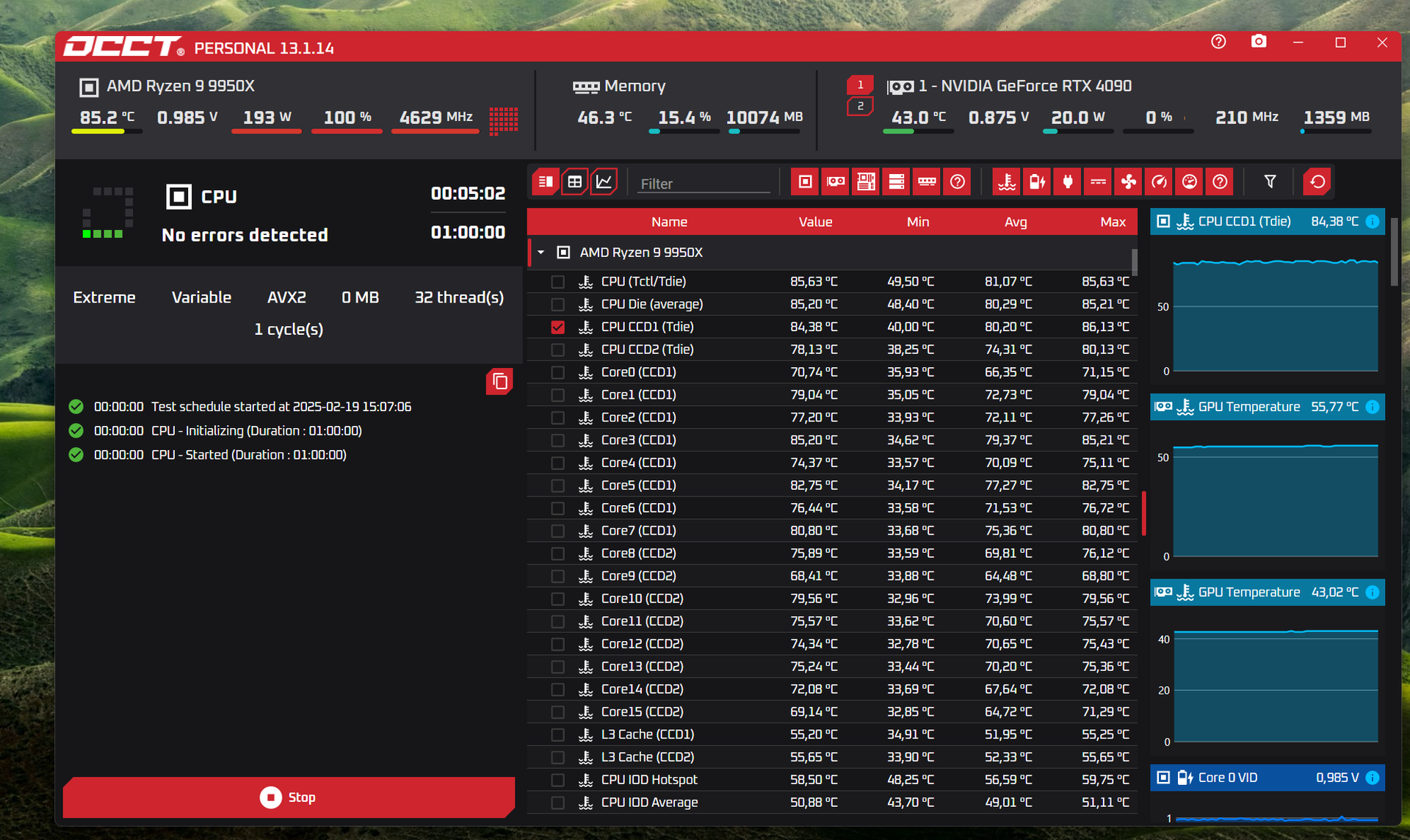Collapse the AMD Ryzen 9 9950X group
Screen dimensions: 1410x840
(x=541, y=253)
